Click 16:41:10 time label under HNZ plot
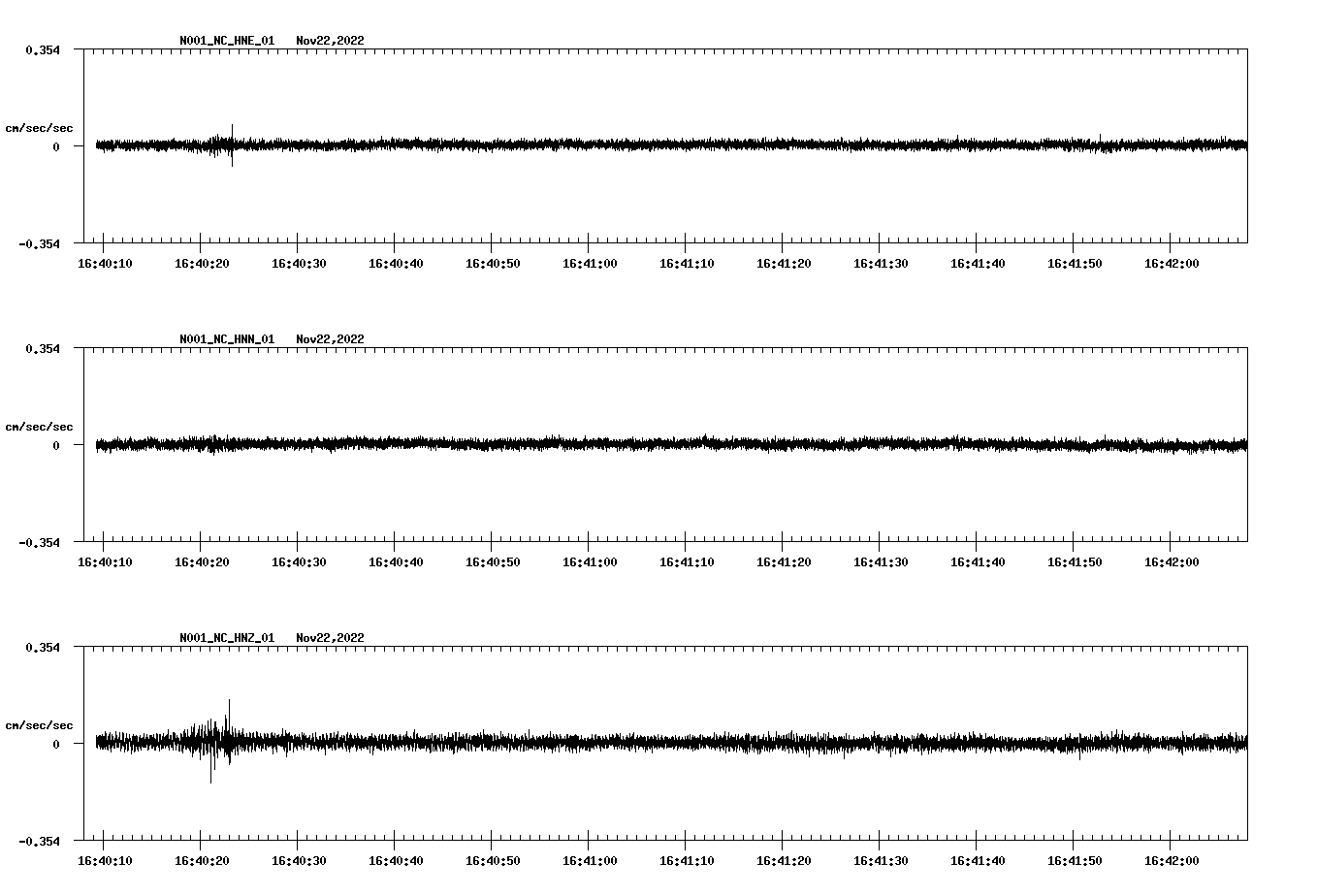The width and height of the screenshot is (1317, 896). [x=687, y=861]
